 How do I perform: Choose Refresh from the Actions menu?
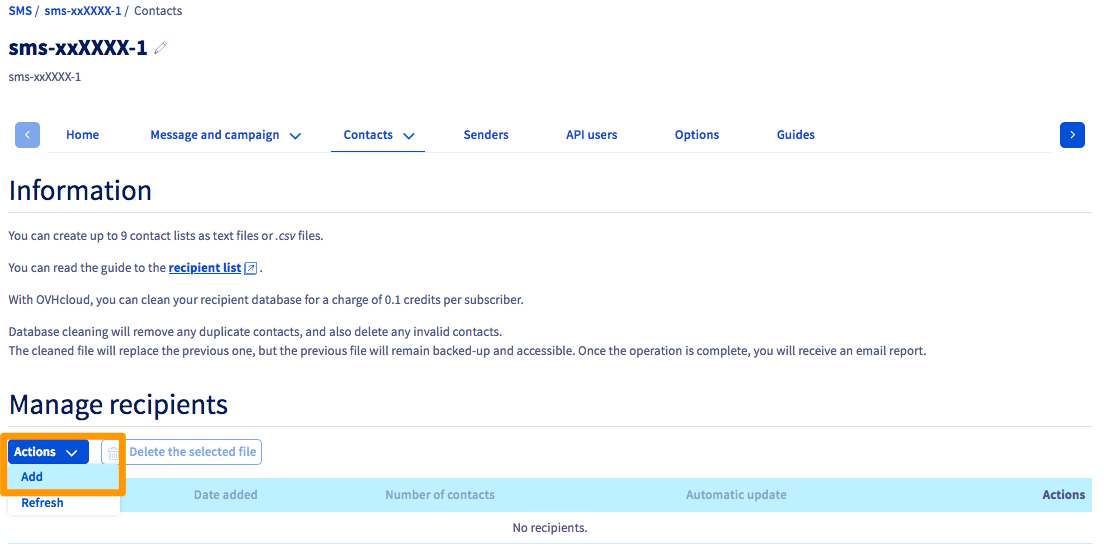(42, 503)
